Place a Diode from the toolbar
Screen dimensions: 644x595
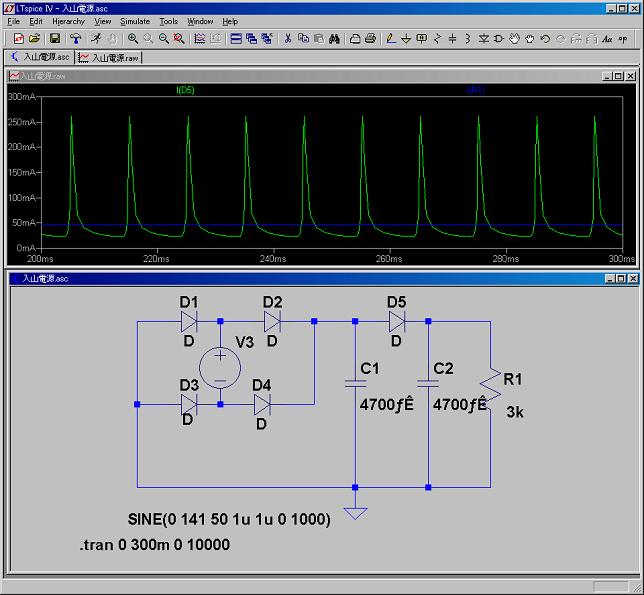483,39
